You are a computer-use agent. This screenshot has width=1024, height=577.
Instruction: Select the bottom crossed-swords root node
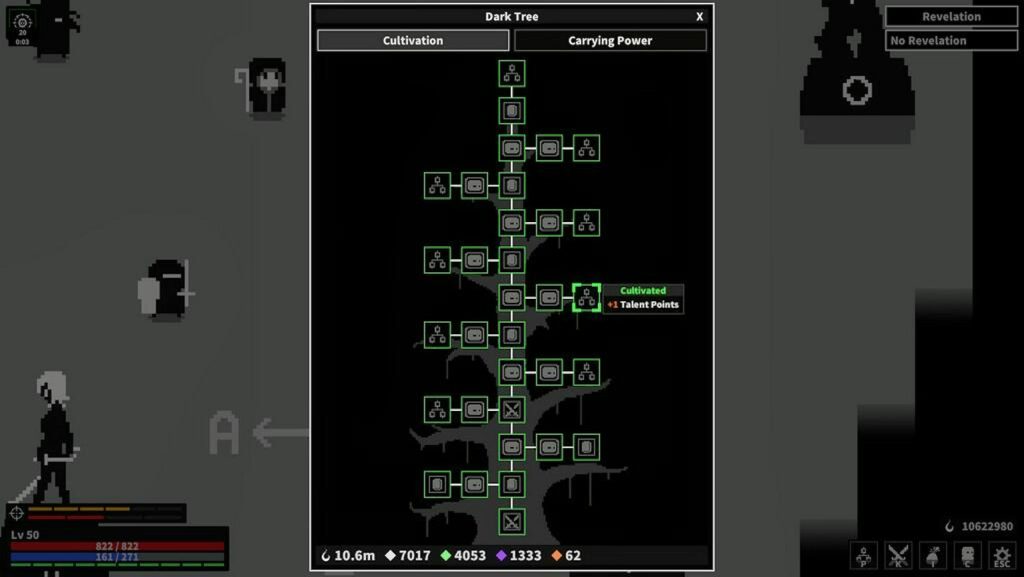[x=512, y=522]
